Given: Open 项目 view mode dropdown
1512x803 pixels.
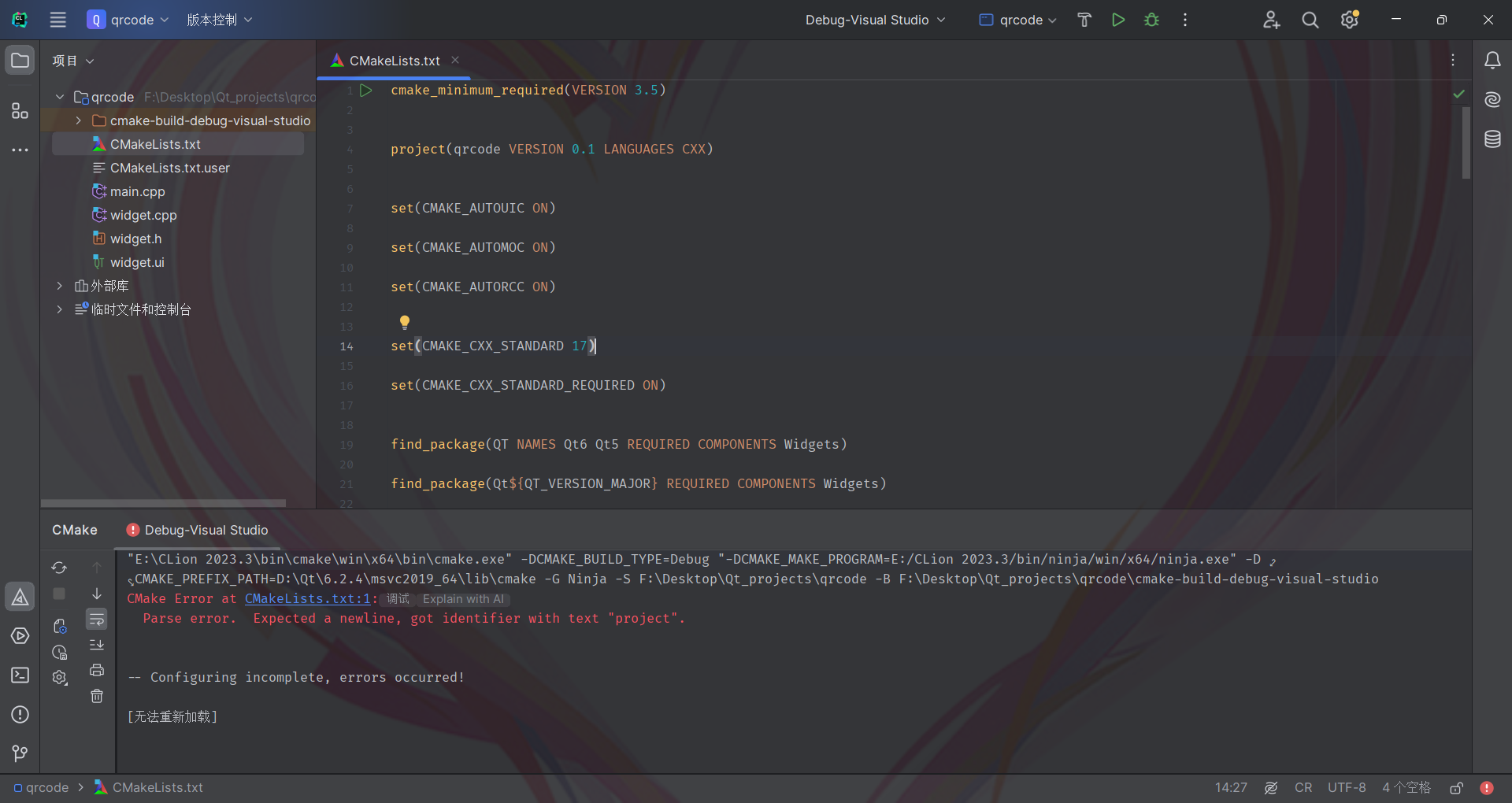Looking at the screenshot, I should coord(73,61).
